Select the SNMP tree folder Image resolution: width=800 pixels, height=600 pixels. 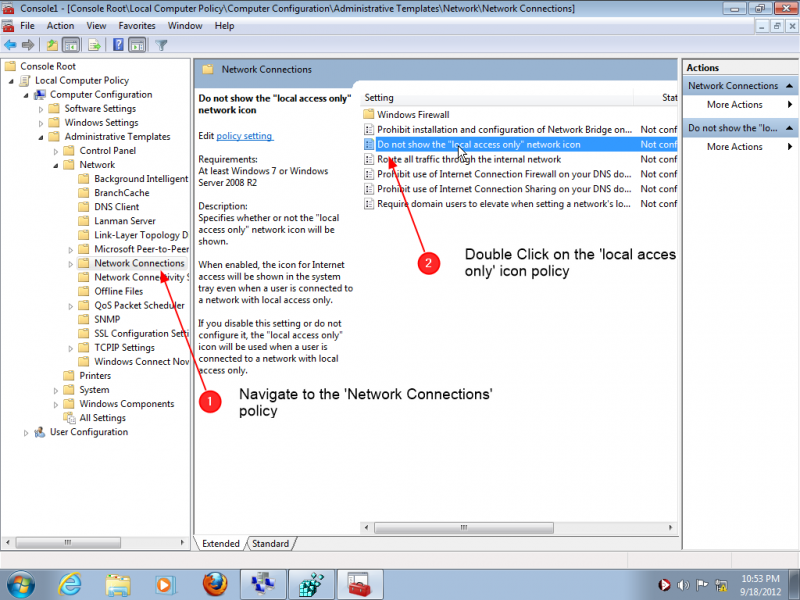coord(107,319)
